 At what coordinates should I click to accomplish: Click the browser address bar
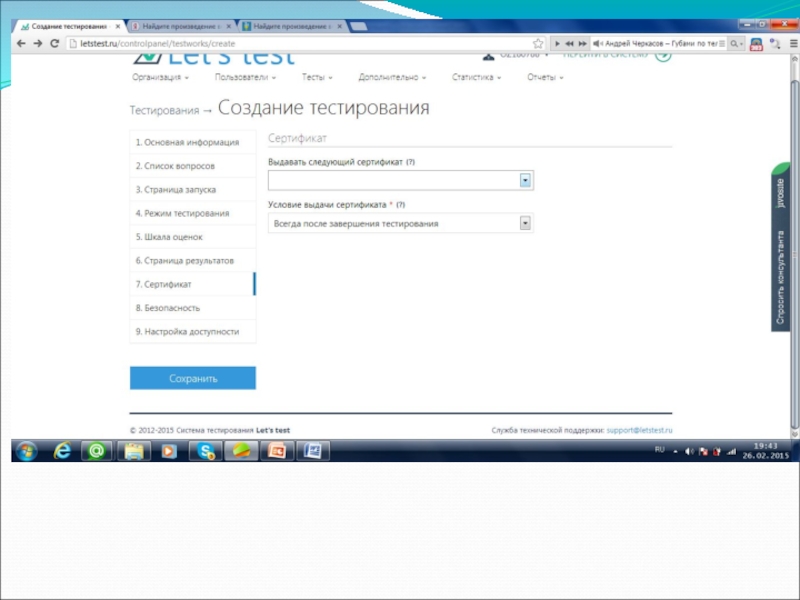(300, 44)
